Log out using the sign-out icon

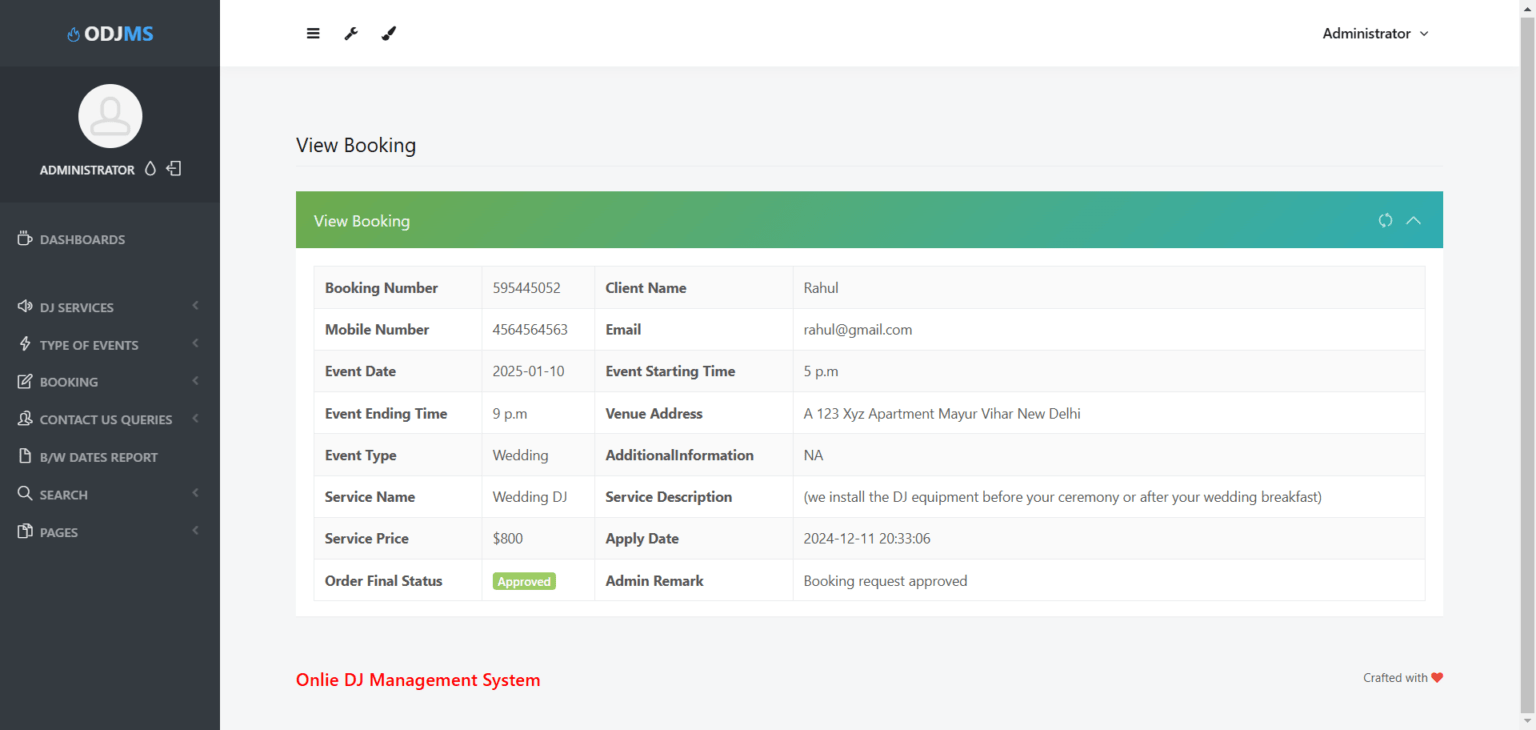(173, 168)
